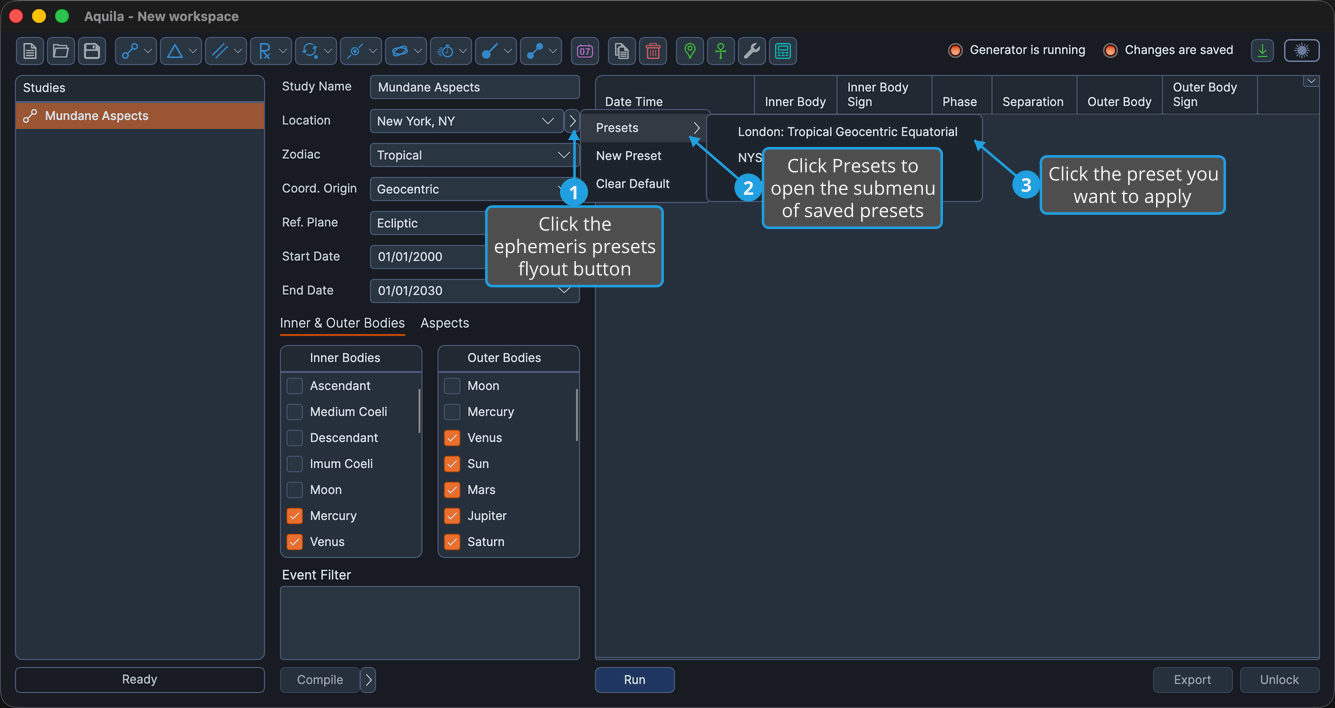1335x708 pixels.
Task: Click the teal calculator icon
Action: pos(783,51)
